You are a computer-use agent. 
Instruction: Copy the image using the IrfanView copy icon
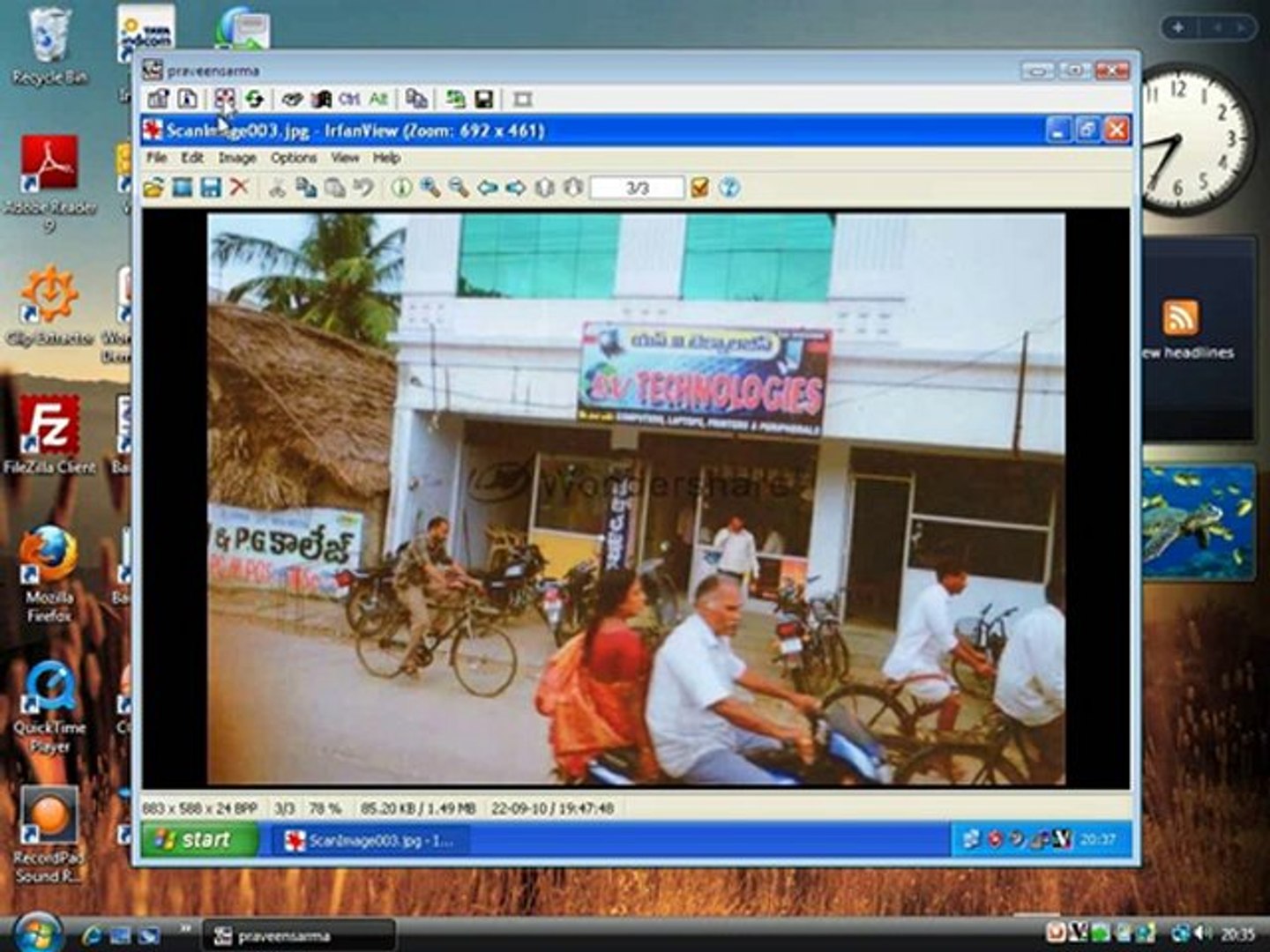point(306,188)
